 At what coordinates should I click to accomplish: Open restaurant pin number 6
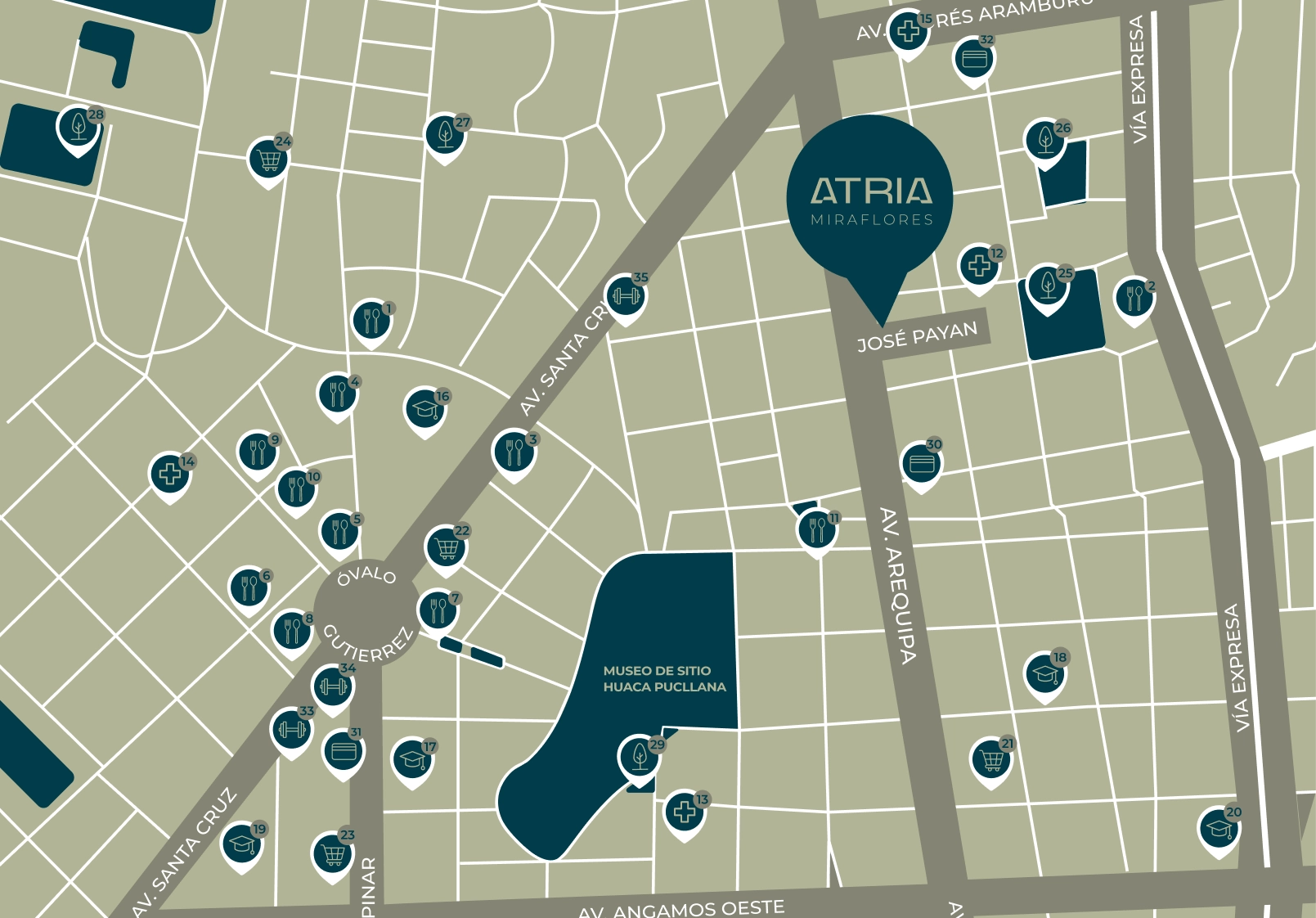(249, 589)
